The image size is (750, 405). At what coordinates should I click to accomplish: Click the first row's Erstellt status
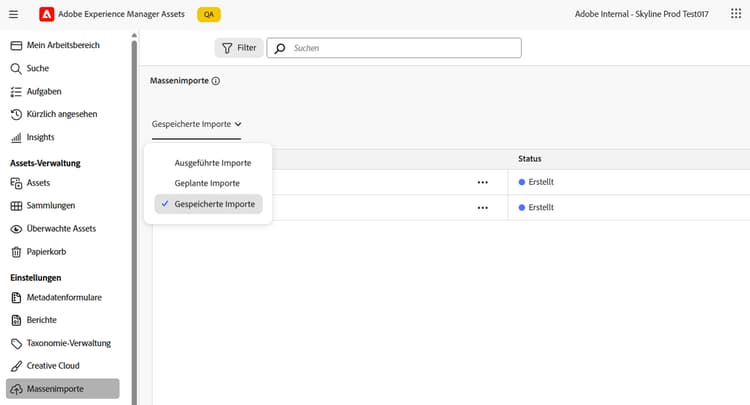coord(536,182)
